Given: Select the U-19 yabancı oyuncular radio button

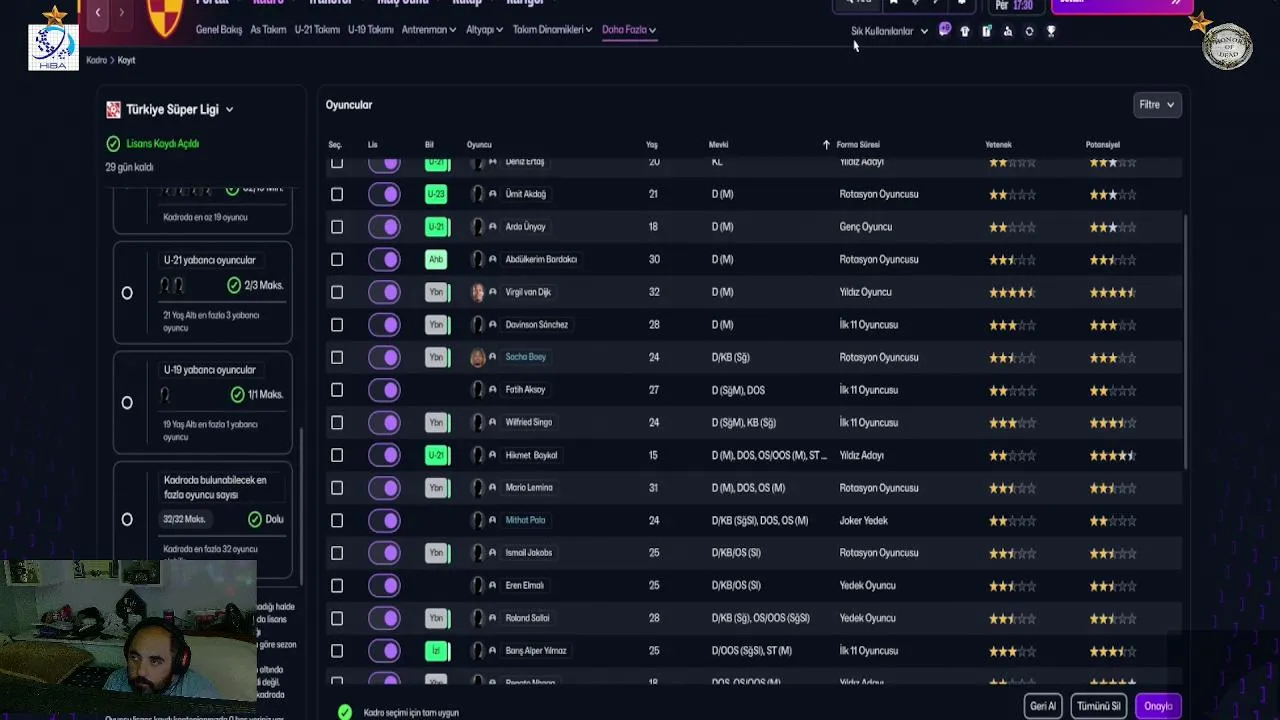Looking at the screenshot, I should pyautogui.click(x=127, y=403).
